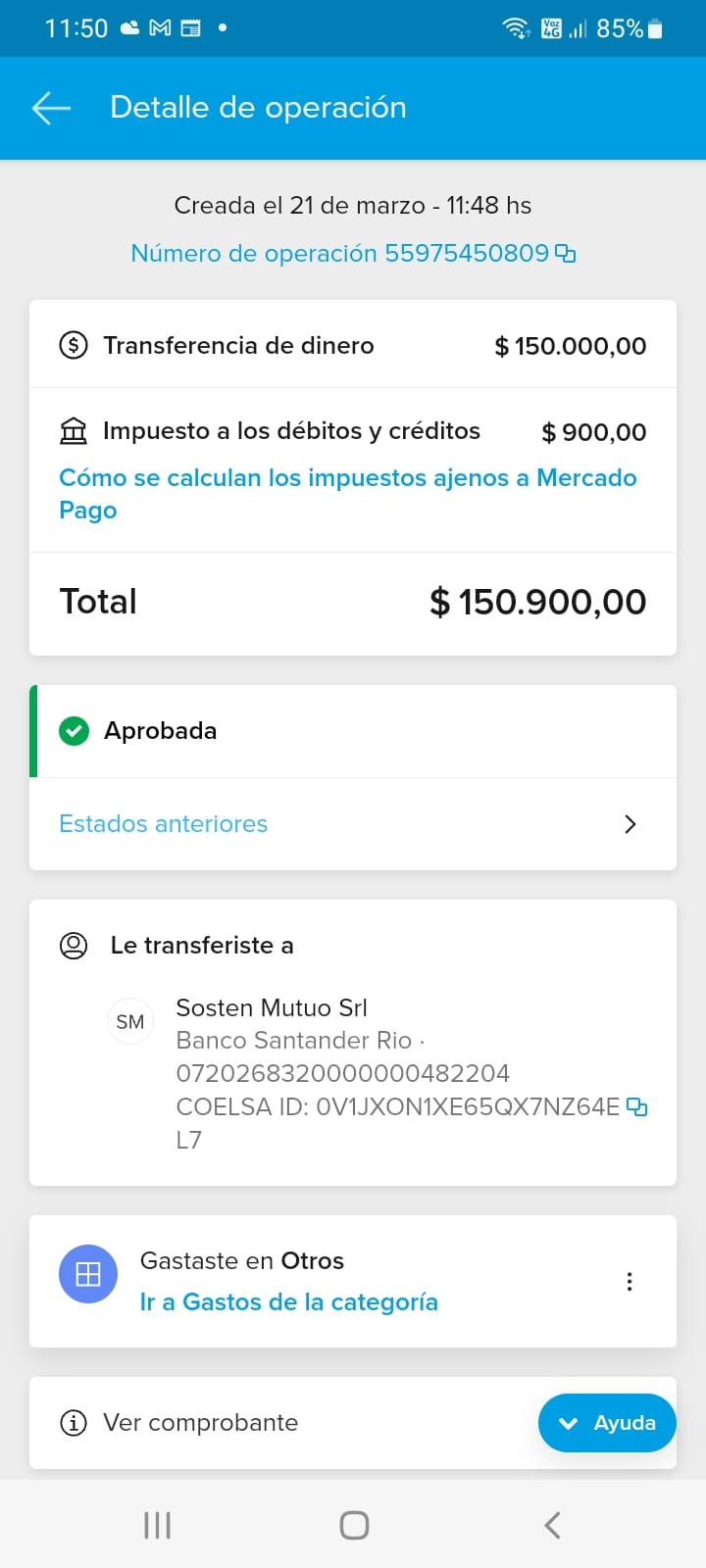
Task: Tap the green Aprobada check icon
Action: pyautogui.click(x=74, y=731)
